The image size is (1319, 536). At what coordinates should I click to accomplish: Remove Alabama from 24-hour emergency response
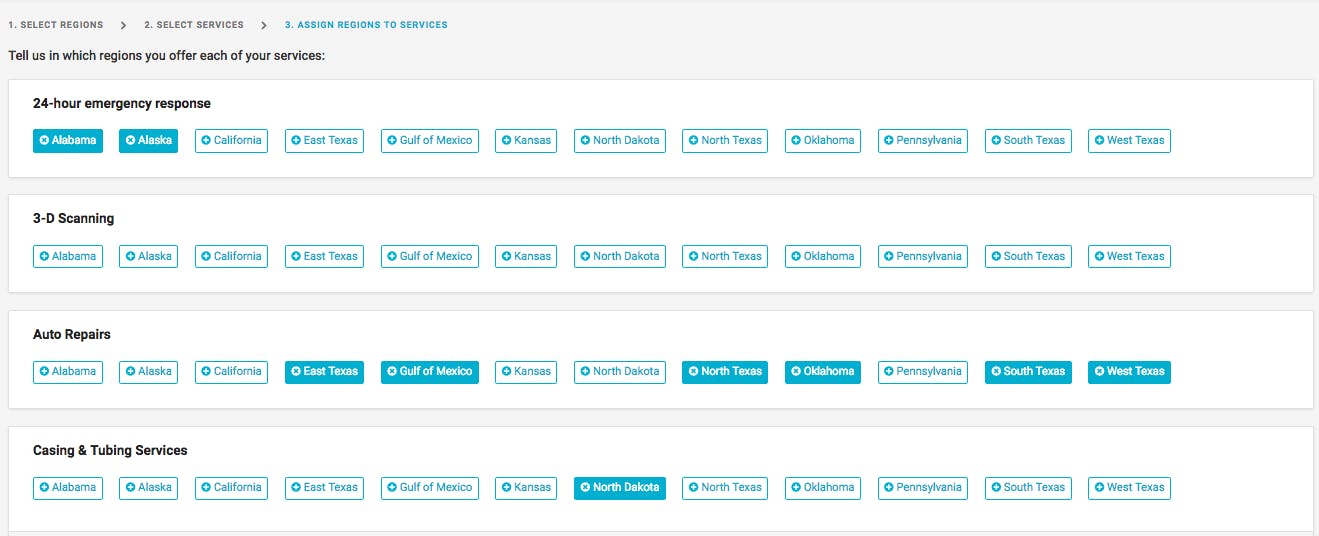tap(68, 141)
